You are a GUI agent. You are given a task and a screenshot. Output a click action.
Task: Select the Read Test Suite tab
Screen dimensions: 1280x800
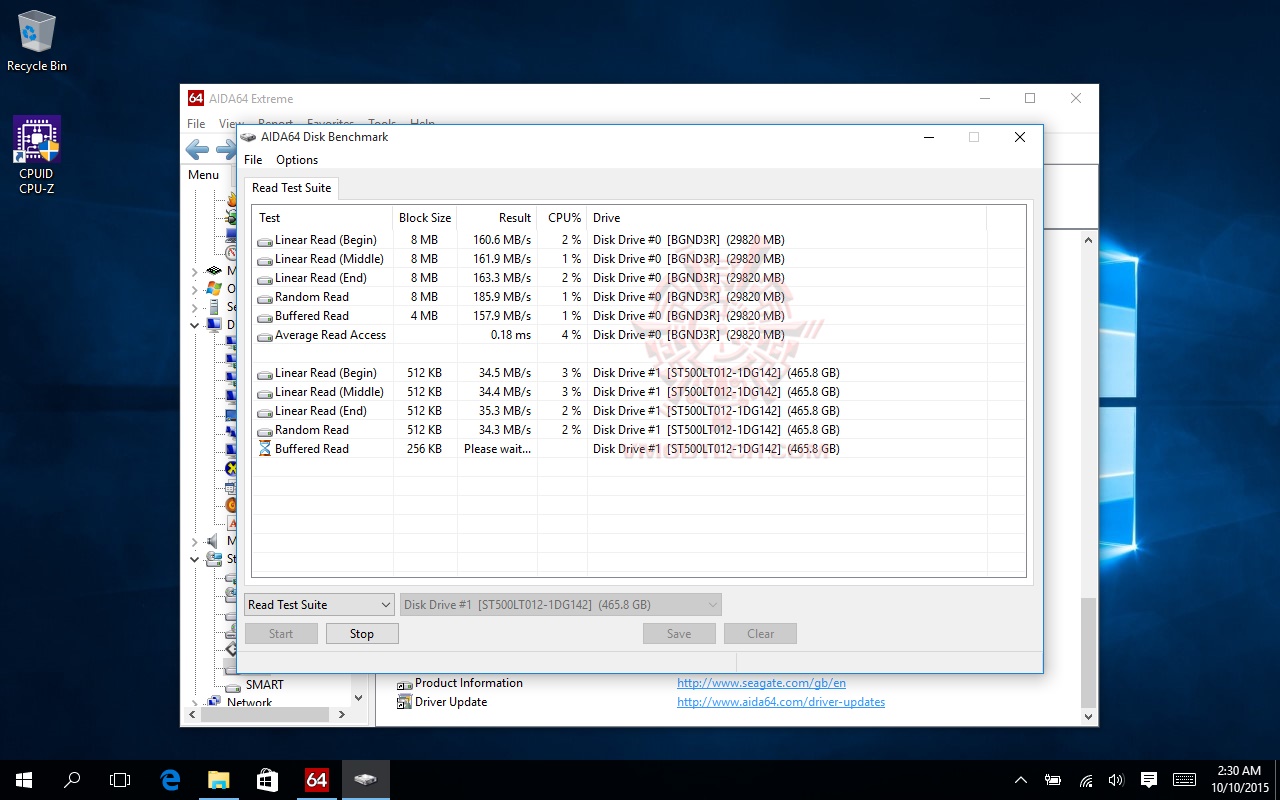click(x=291, y=188)
